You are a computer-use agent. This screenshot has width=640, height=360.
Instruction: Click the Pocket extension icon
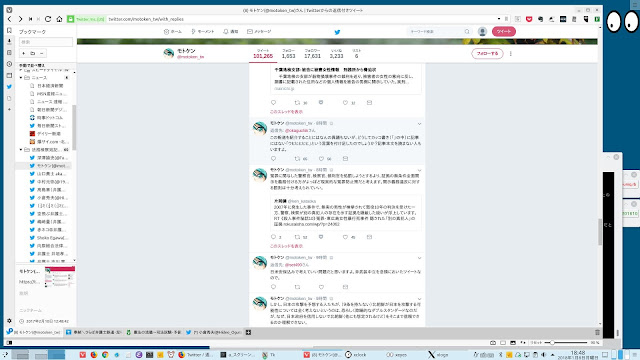pyautogui.click(x=529, y=19)
